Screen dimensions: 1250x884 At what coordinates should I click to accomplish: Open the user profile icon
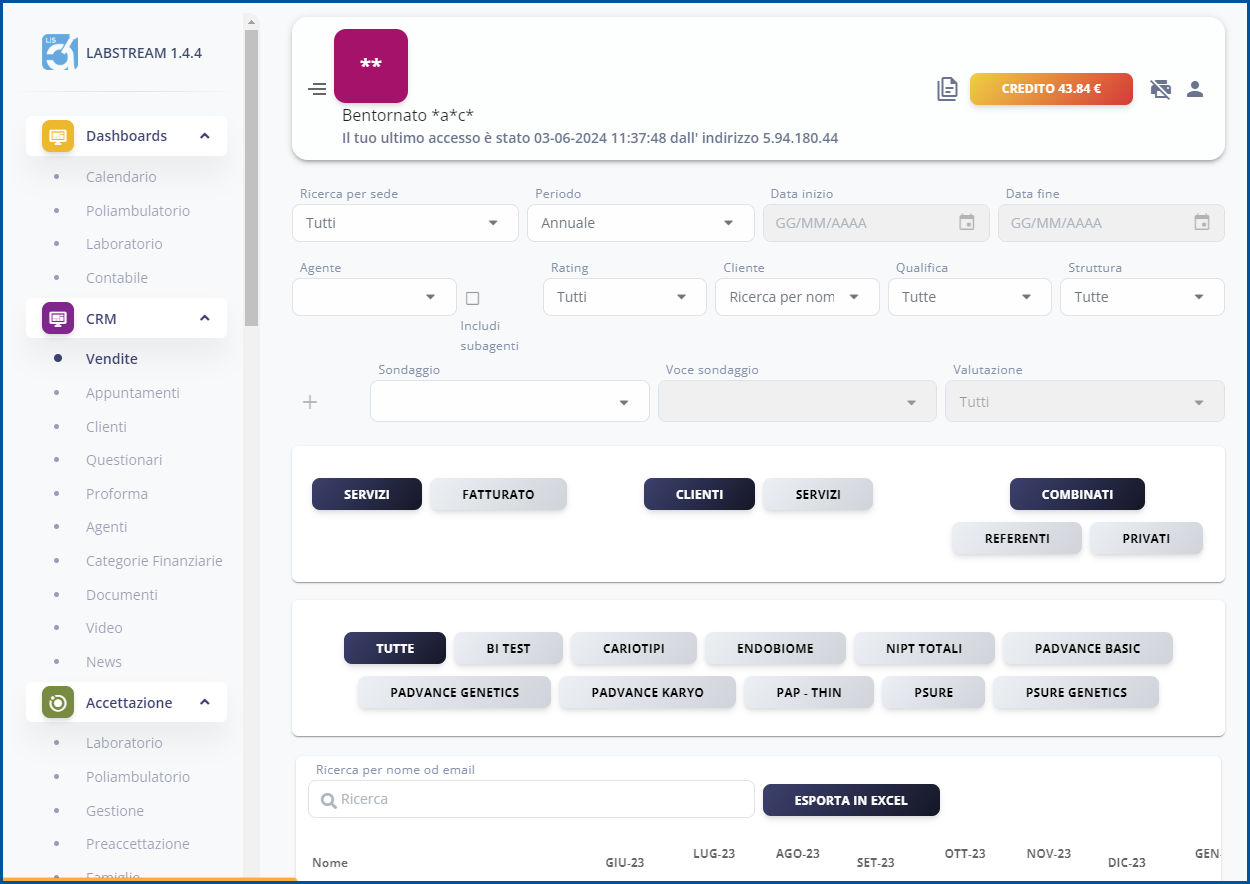click(1195, 89)
